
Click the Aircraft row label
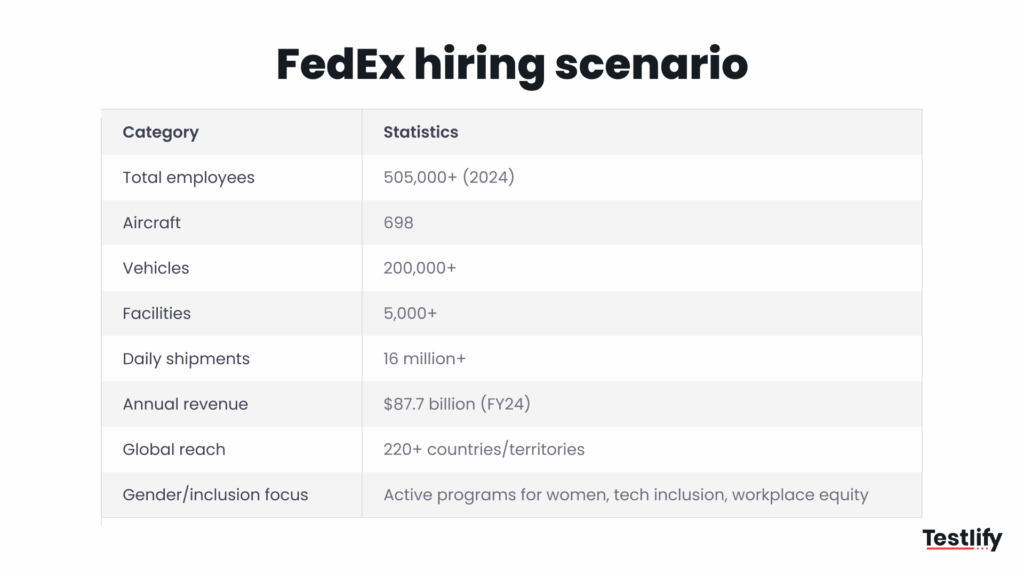[x=151, y=223]
